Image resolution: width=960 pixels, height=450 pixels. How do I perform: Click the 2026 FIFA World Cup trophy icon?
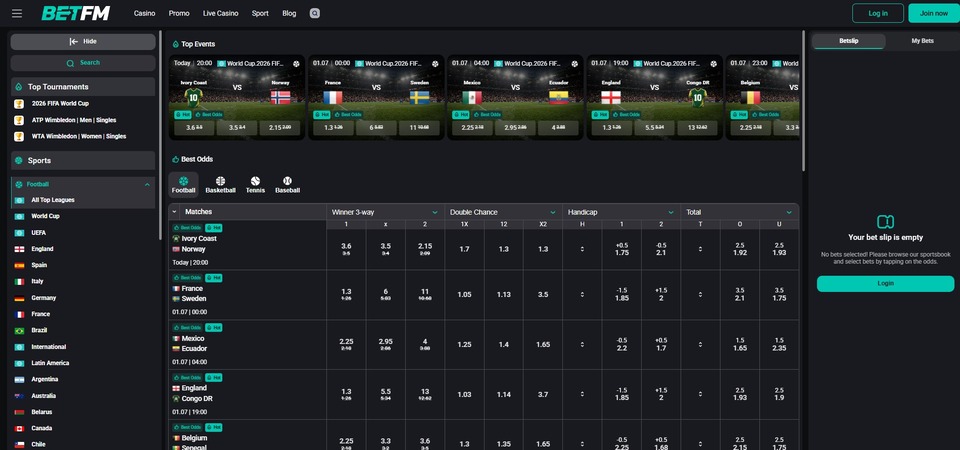click(19, 104)
